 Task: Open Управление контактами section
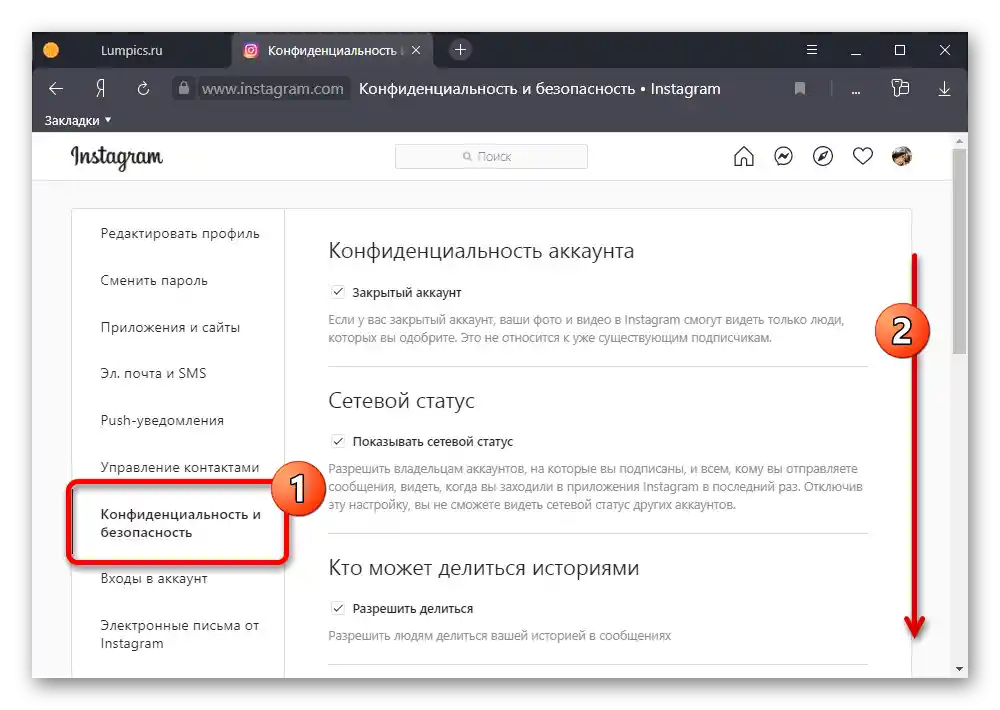(180, 468)
